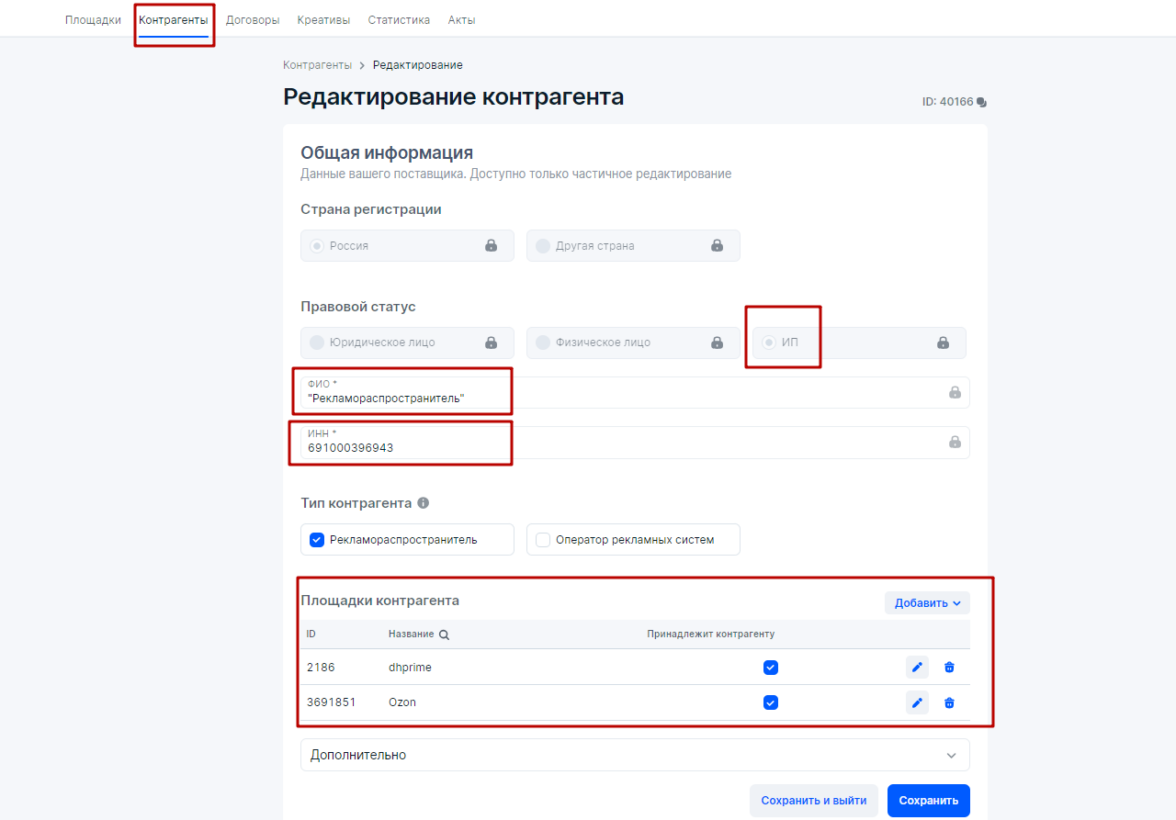Open the Статистика tab
The height and width of the screenshot is (820, 1176).
398,20
